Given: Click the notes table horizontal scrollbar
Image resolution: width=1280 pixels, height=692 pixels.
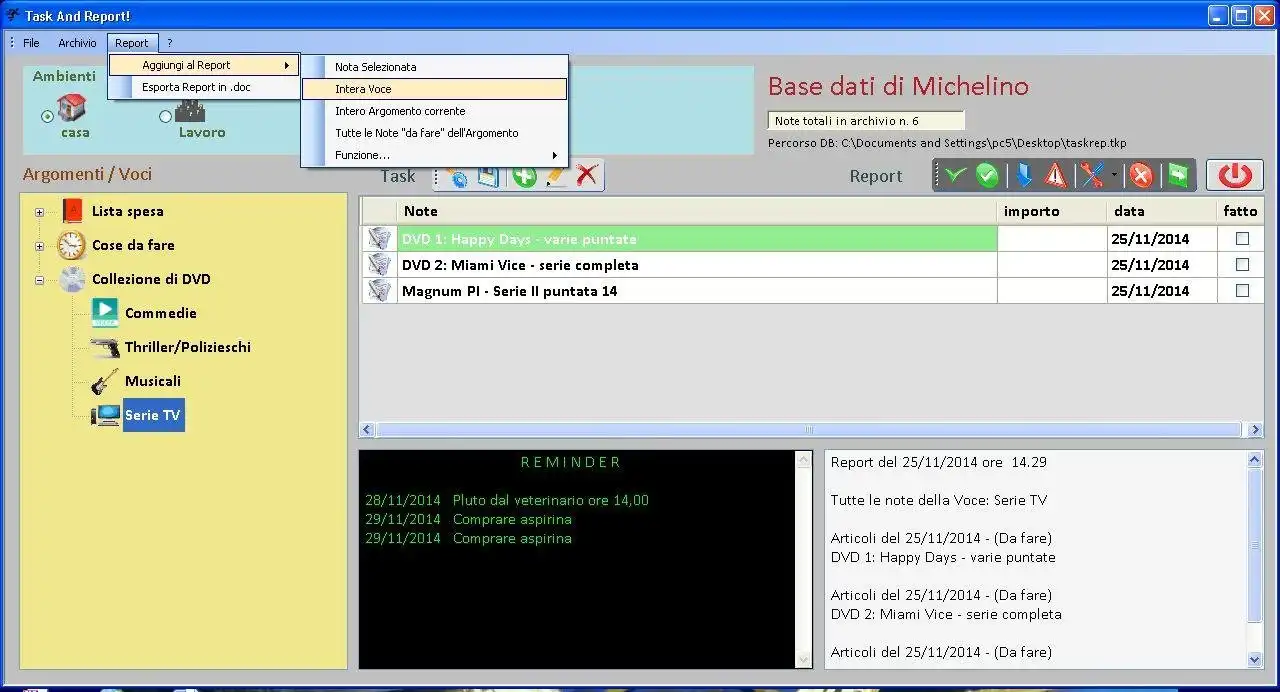Looking at the screenshot, I should [811, 430].
